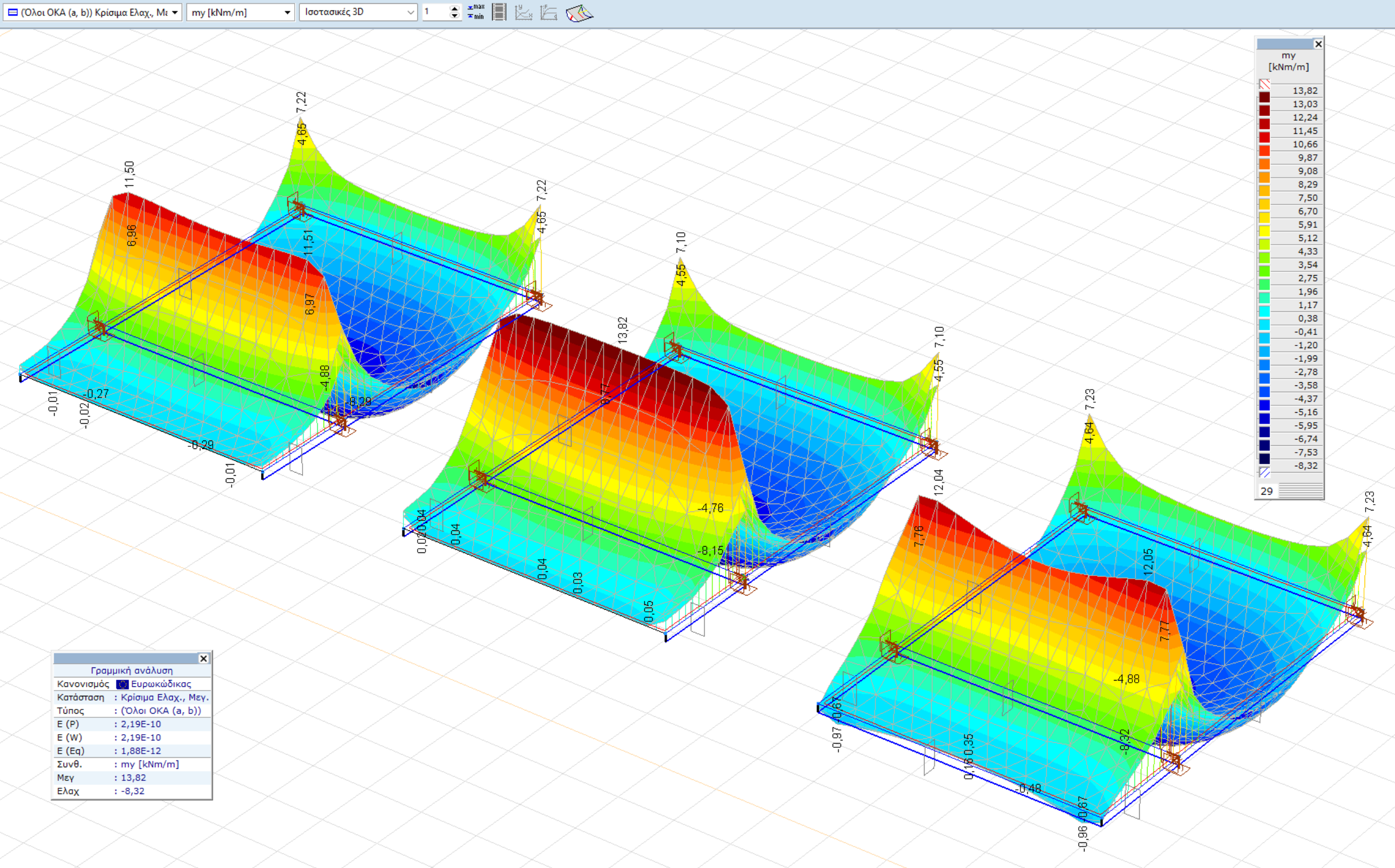Image resolution: width=1395 pixels, height=868 pixels.
Task: Expand the Ισοτασικές 3D display mode dropdown
Action: click(410, 12)
